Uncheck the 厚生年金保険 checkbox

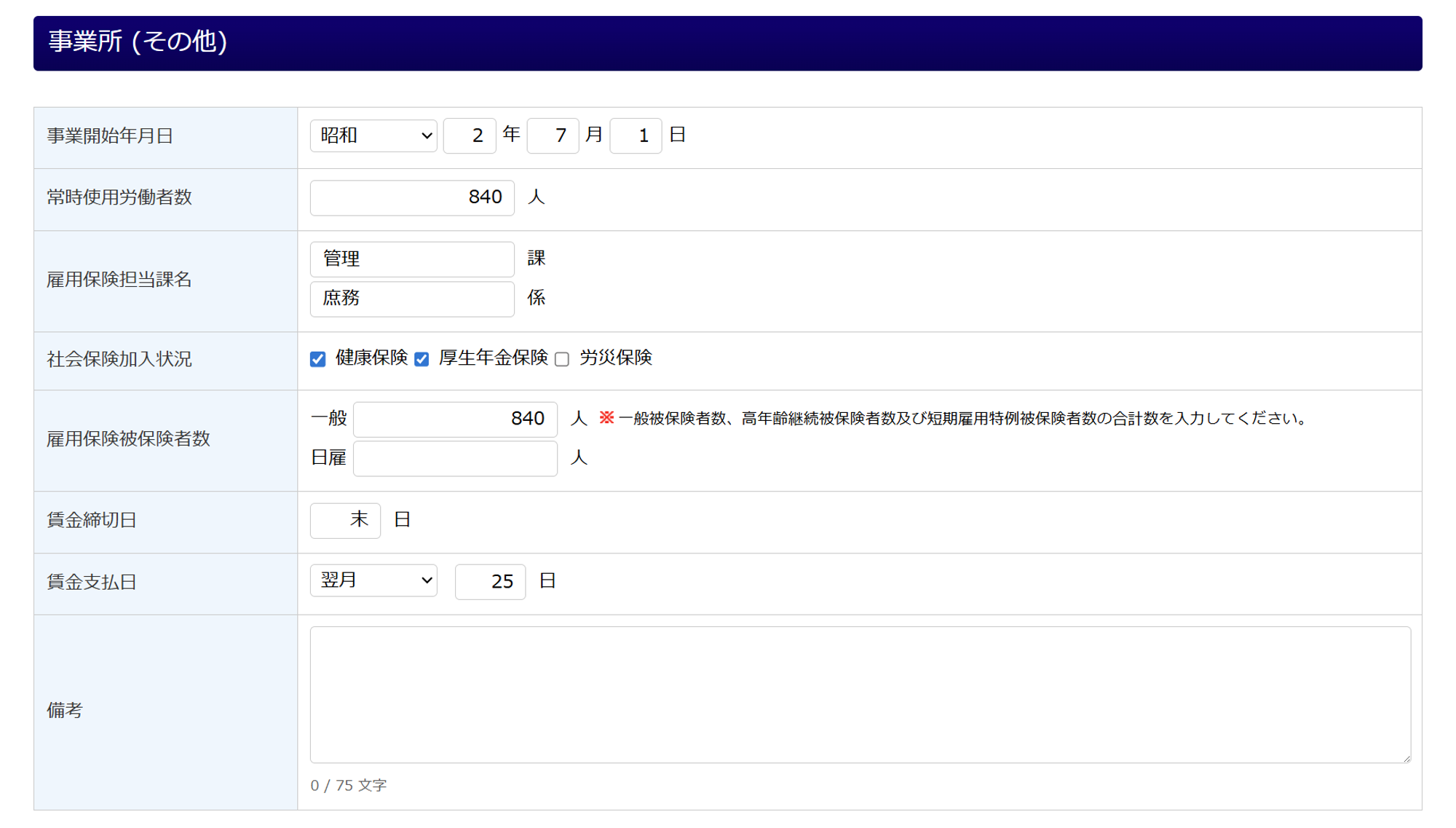coord(422,359)
